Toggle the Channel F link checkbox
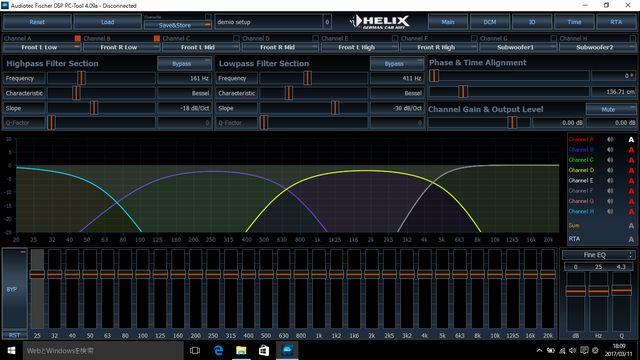The height and width of the screenshot is (360, 640). [x=474, y=38]
